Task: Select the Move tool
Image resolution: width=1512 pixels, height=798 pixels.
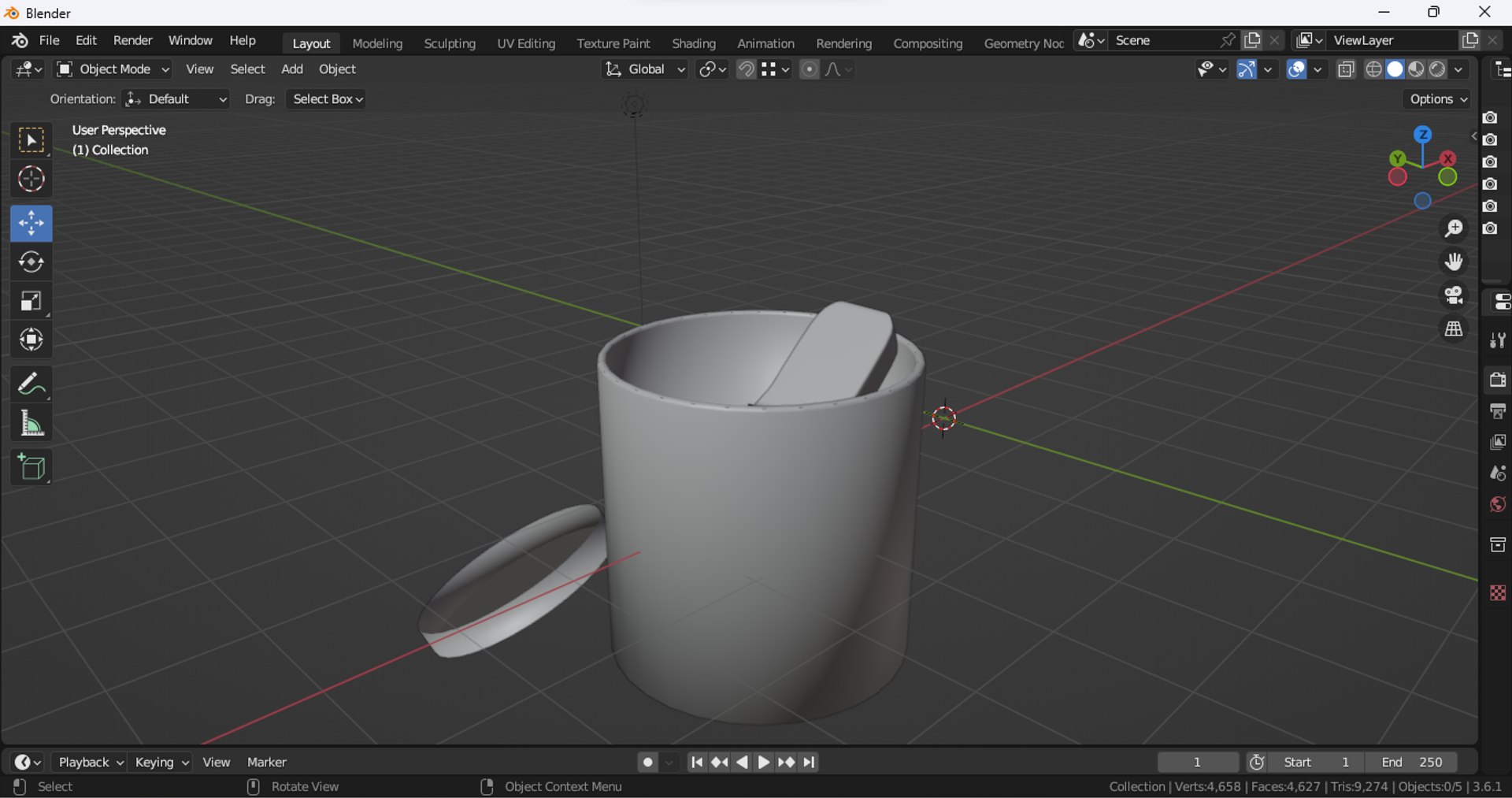Action: [31, 224]
